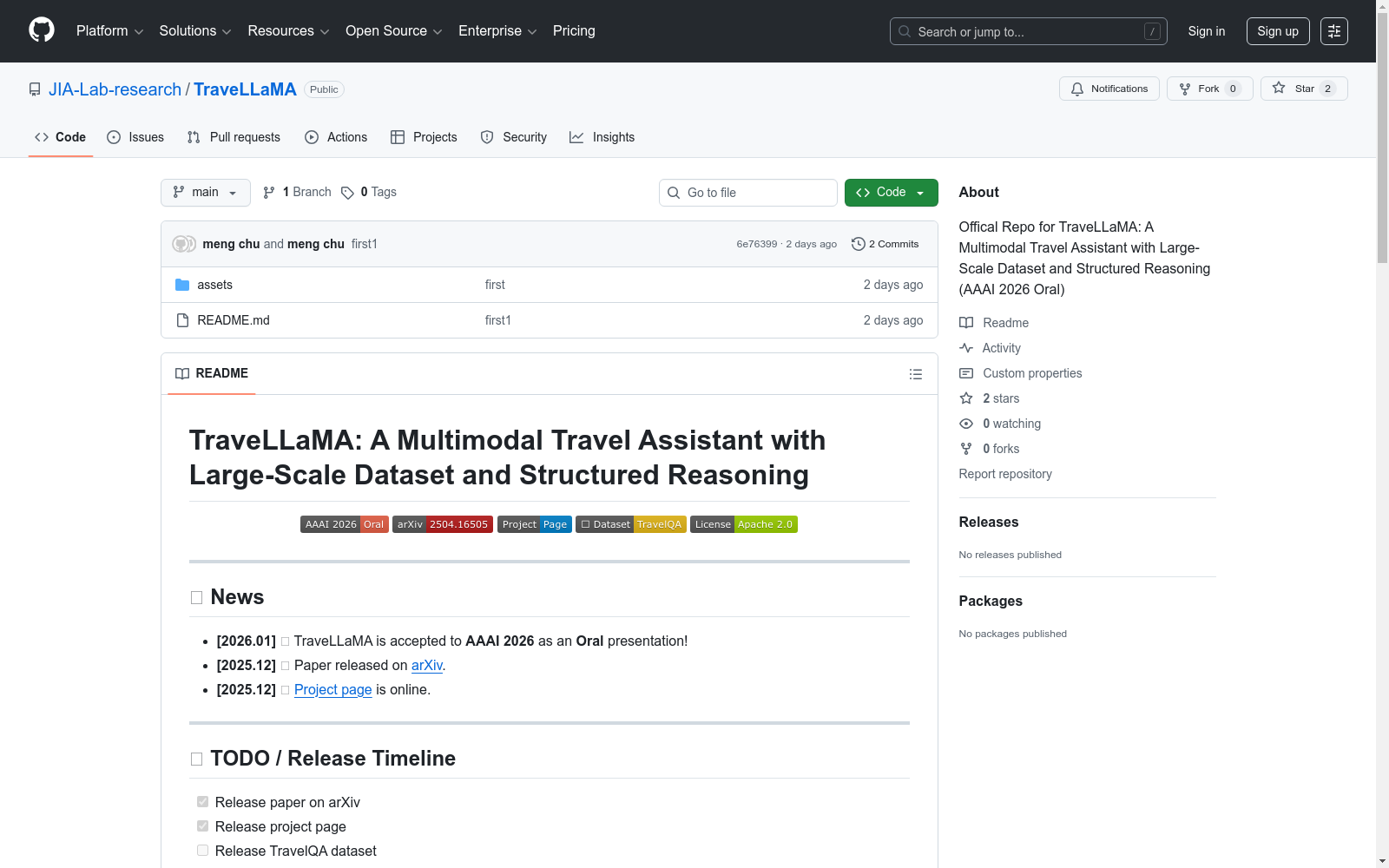Click the 6e76399 commit hash

click(x=757, y=244)
